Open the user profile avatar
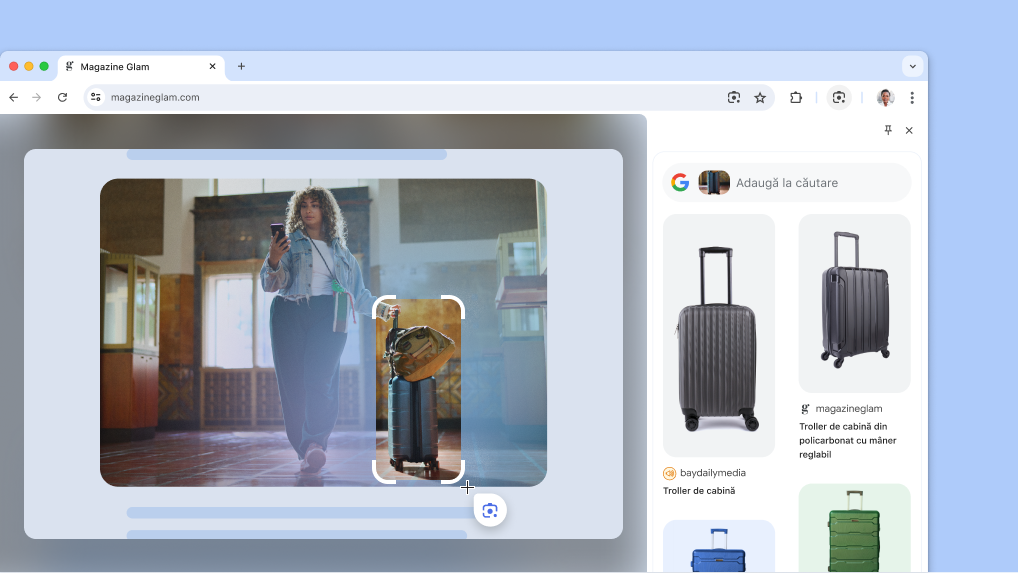This screenshot has height=573, width=1018. pos(886,97)
